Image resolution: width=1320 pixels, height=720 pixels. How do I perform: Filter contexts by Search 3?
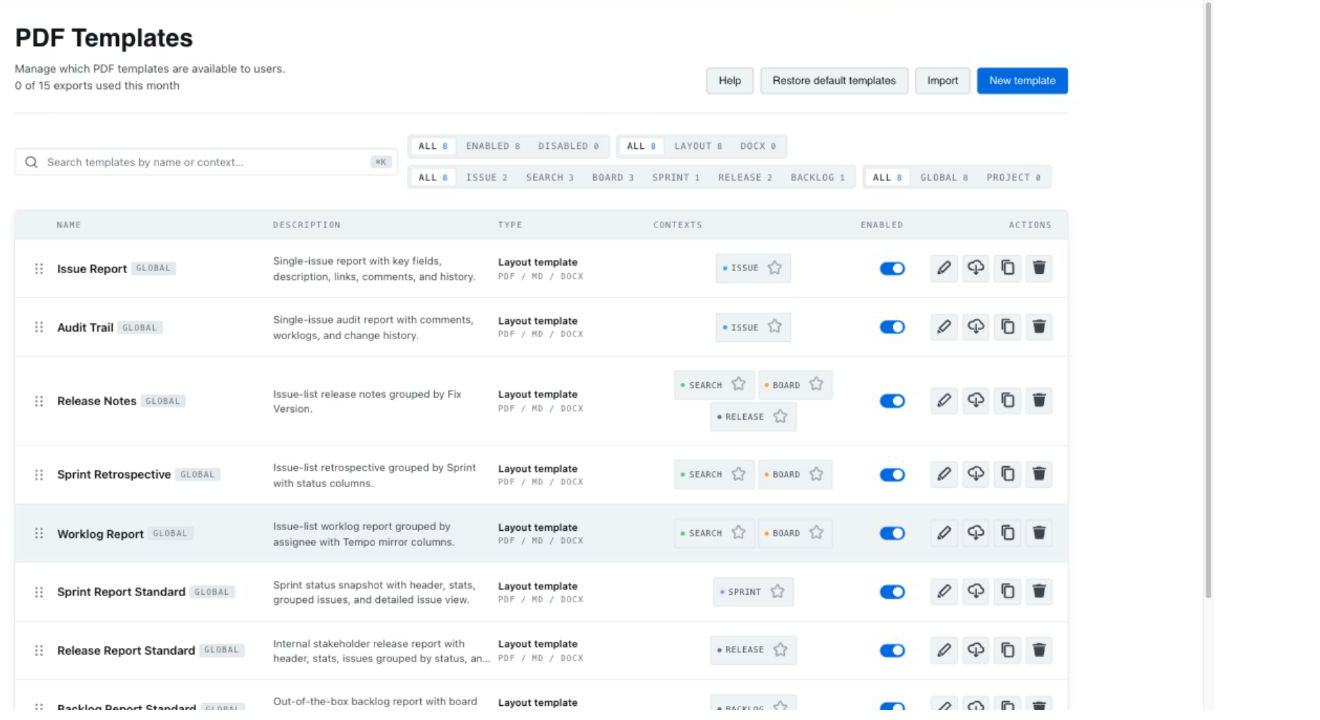pyautogui.click(x=550, y=177)
